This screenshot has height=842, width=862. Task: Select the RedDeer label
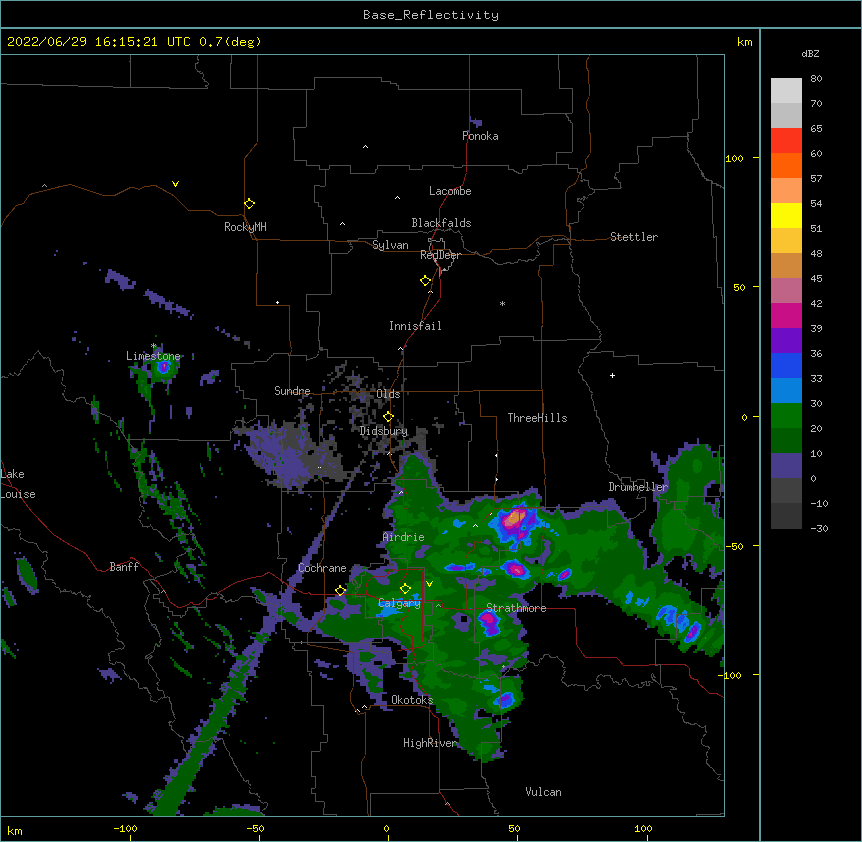click(x=440, y=255)
